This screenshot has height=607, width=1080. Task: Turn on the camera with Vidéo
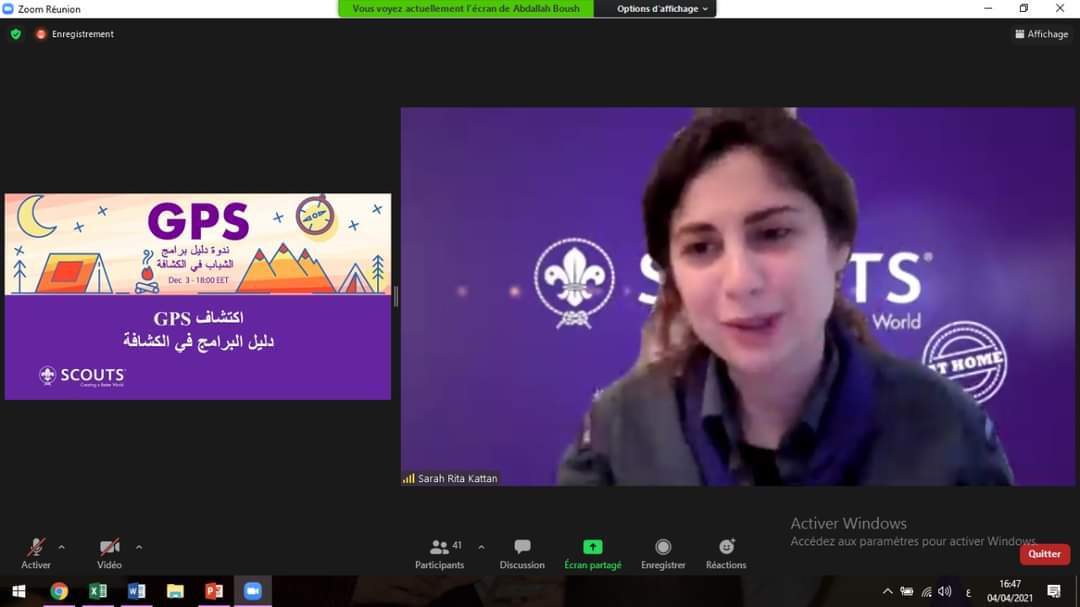tap(109, 548)
